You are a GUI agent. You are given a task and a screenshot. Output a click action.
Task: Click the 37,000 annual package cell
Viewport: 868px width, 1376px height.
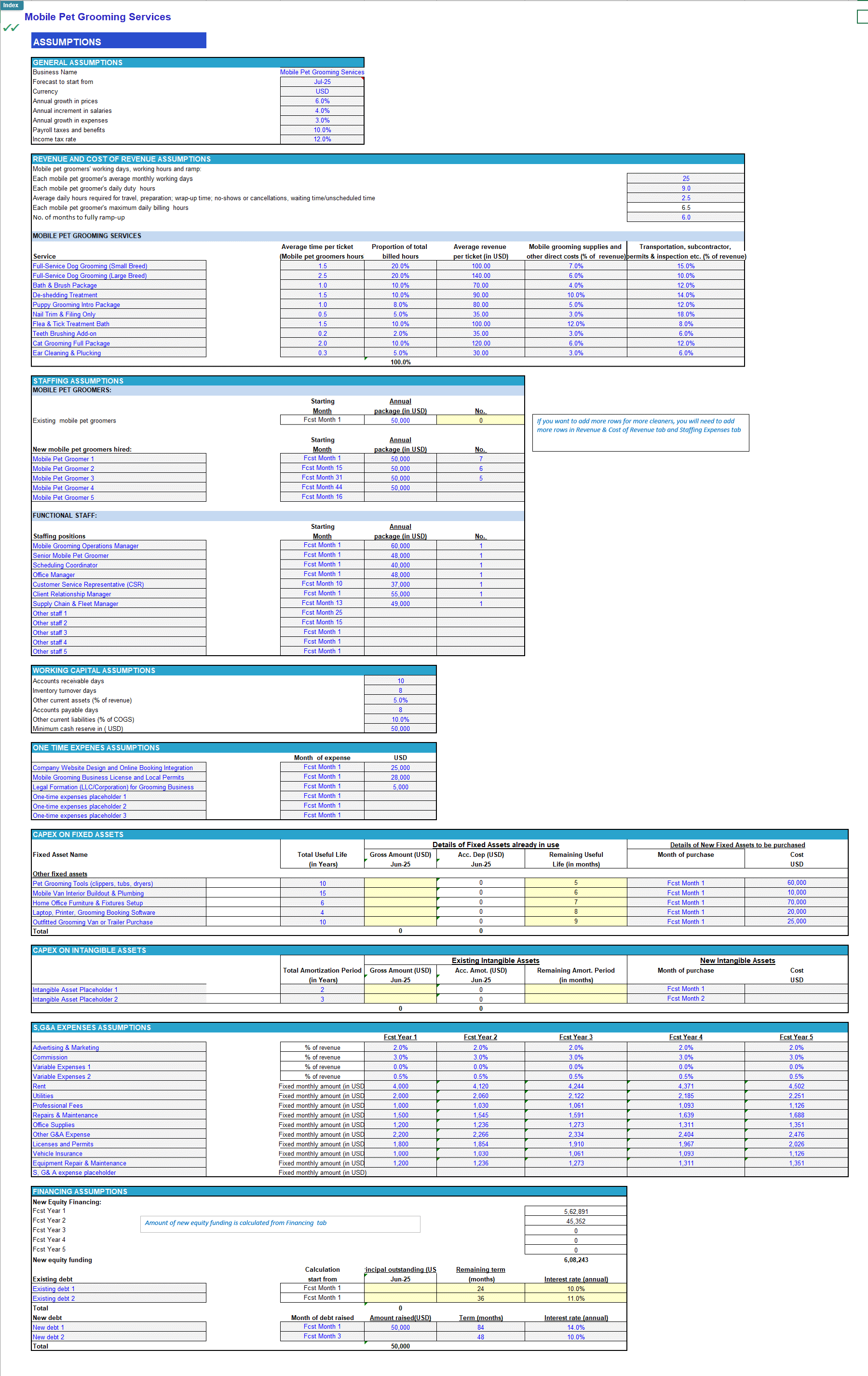click(400, 584)
